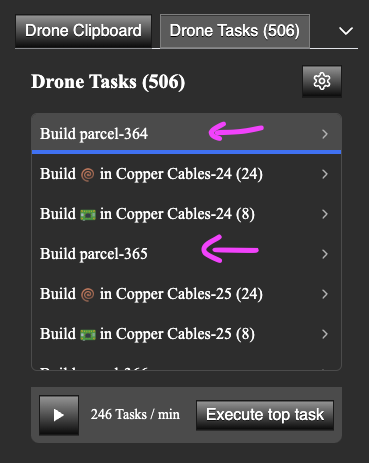This screenshot has width=369, height=463.
Task: Expand chevron for Copper Cables-25 (8) task
Action: pos(325,334)
